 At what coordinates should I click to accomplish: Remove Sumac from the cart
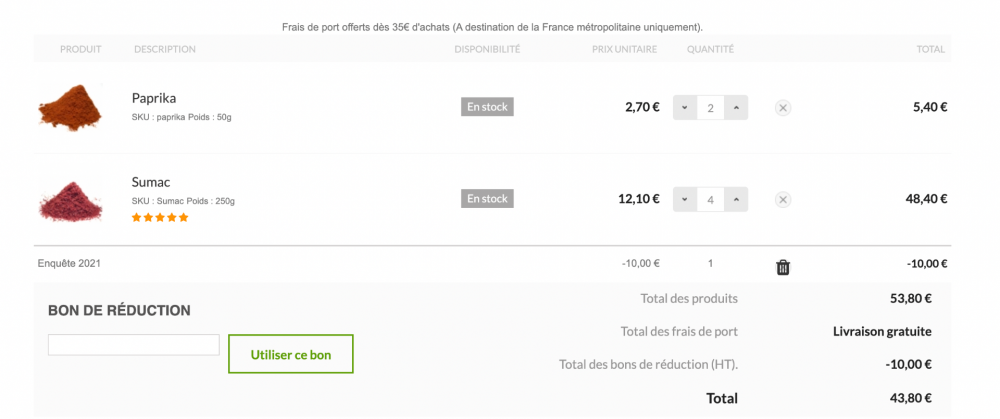[x=783, y=200]
